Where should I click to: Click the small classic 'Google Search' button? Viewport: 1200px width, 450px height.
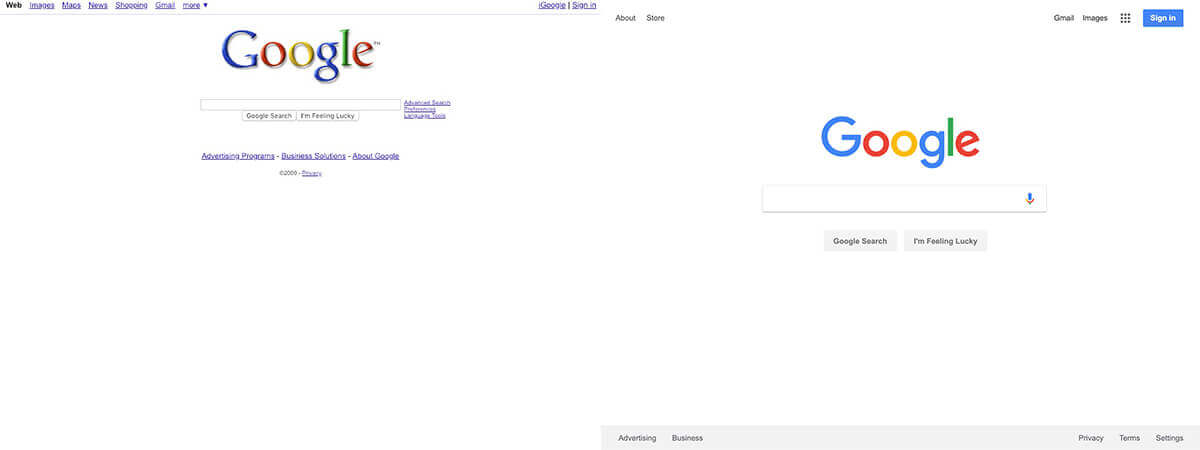[269, 116]
